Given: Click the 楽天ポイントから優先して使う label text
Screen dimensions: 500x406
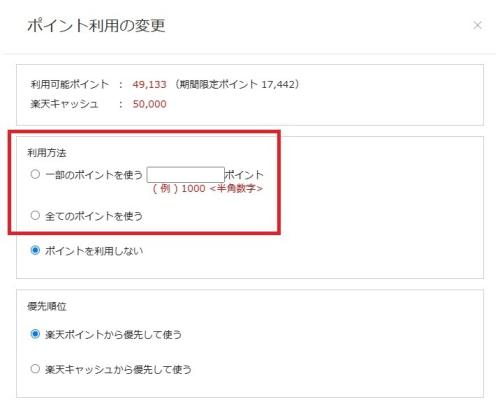Looking at the screenshot, I should coord(113,335).
